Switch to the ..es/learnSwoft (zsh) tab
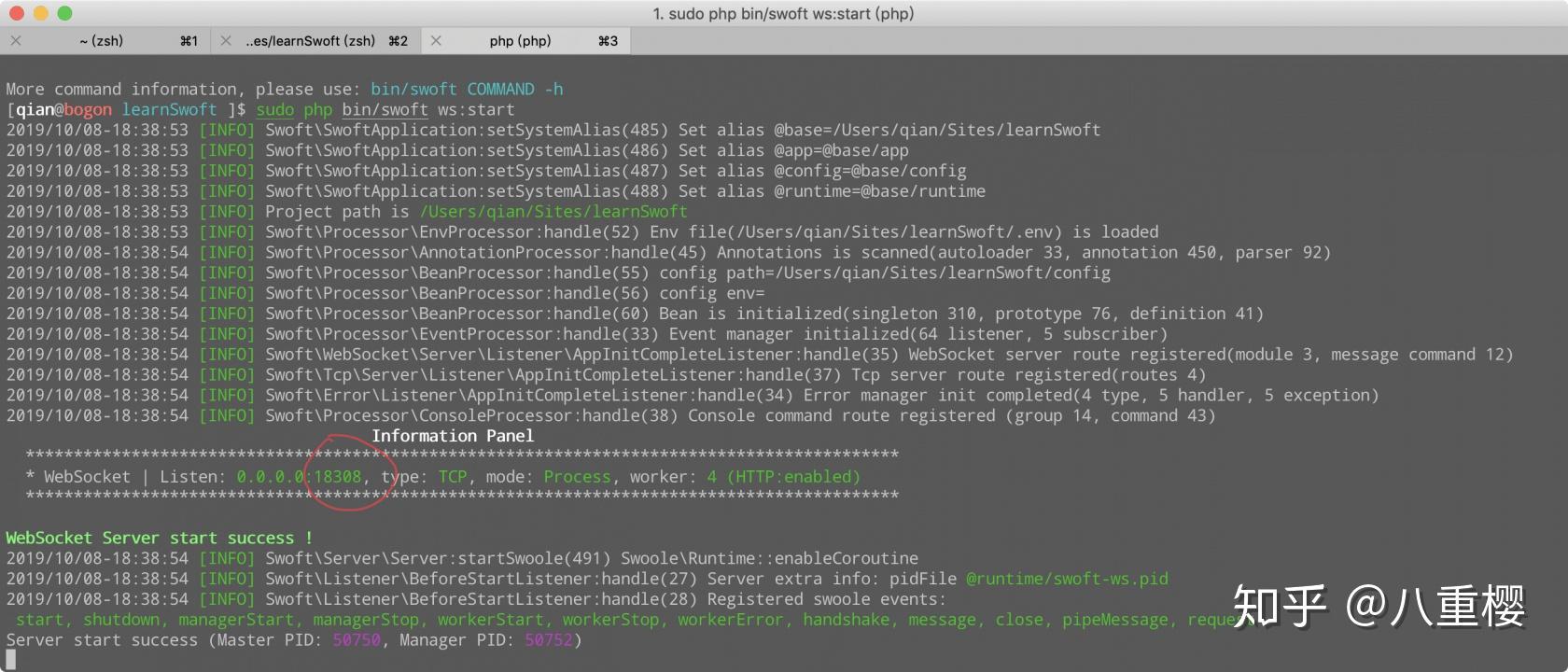 [310, 41]
